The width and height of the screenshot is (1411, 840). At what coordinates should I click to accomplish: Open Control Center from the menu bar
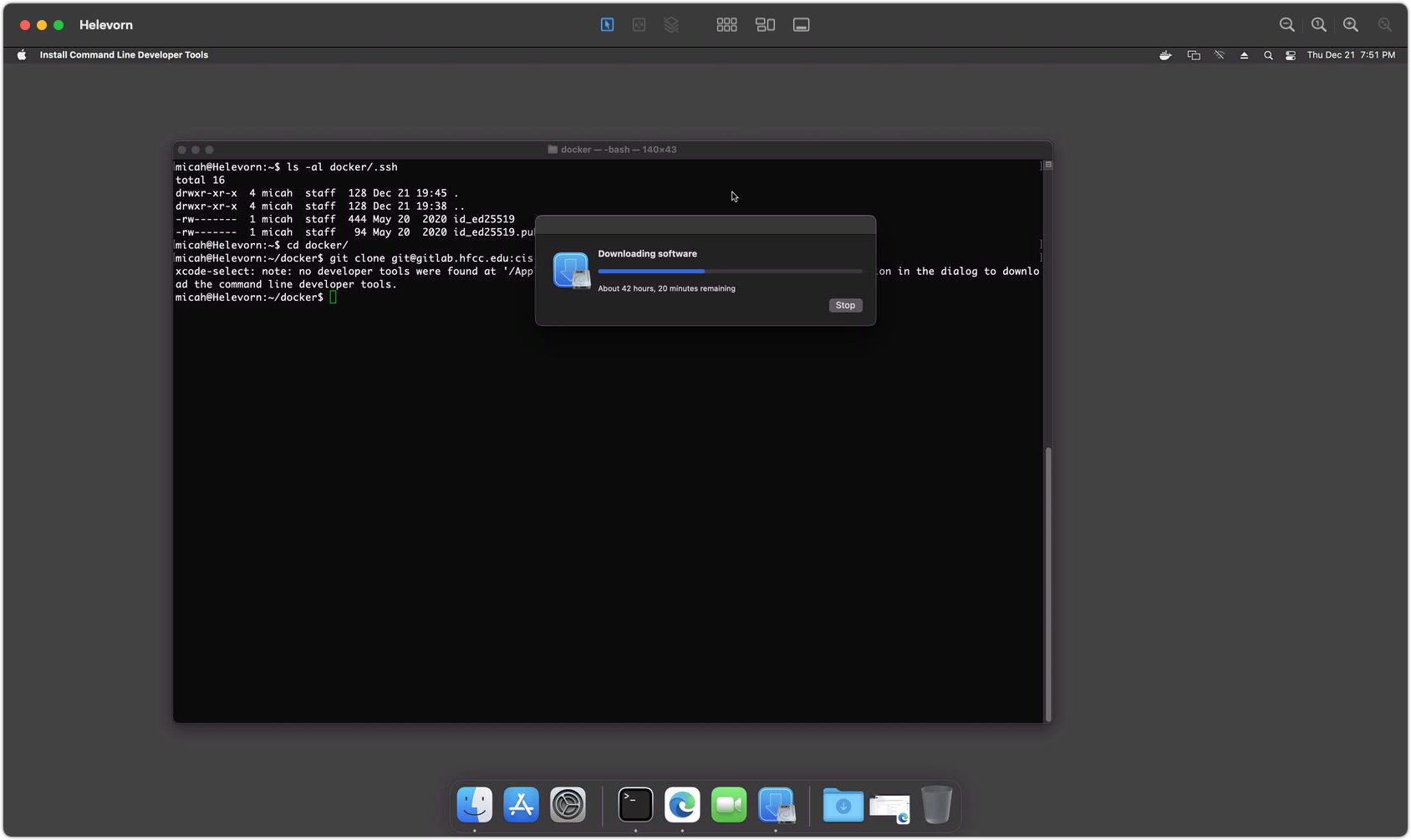click(x=1290, y=55)
